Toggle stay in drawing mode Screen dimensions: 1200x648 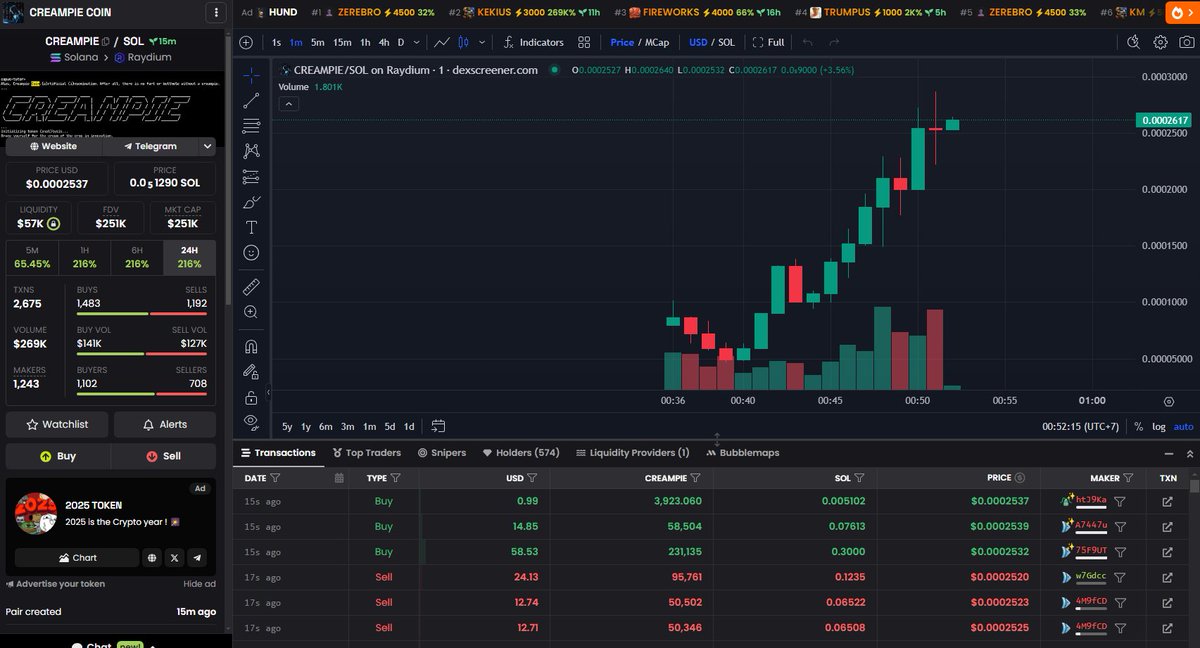(251, 371)
